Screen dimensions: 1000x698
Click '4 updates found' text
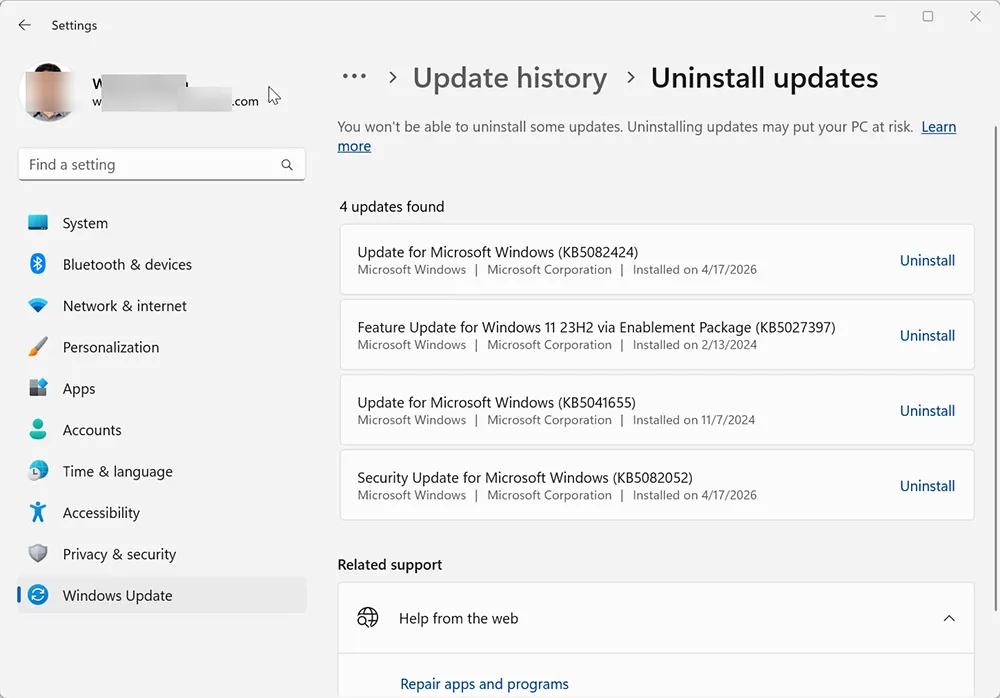[392, 207]
